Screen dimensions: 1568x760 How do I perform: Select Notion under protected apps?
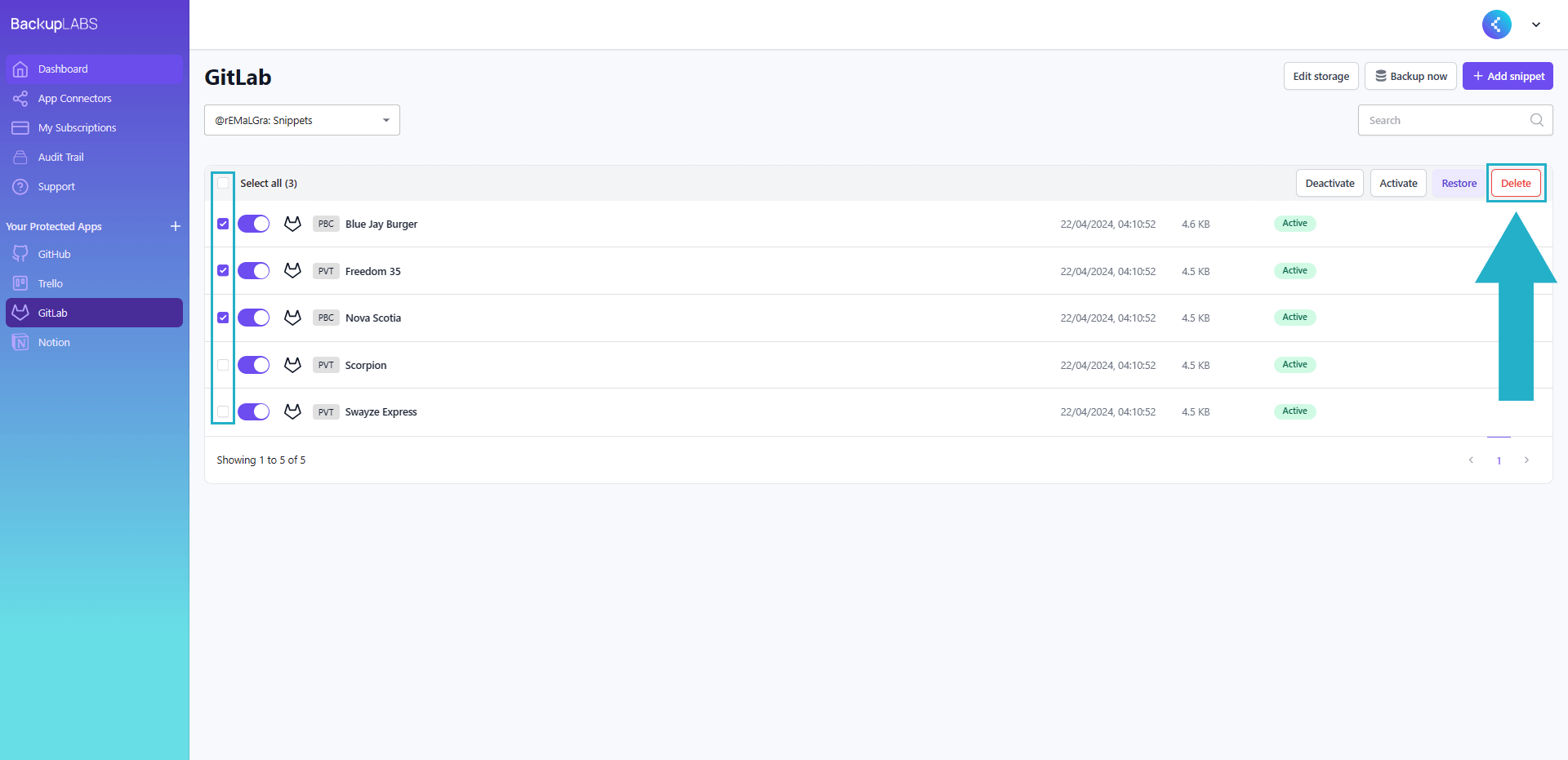pos(94,342)
